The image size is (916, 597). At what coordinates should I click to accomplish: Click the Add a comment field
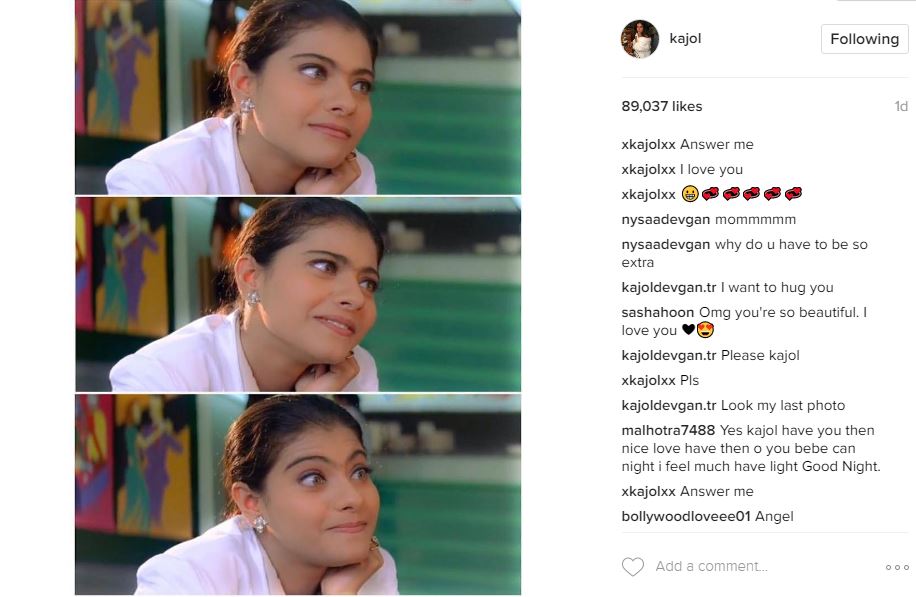pos(712,566)
